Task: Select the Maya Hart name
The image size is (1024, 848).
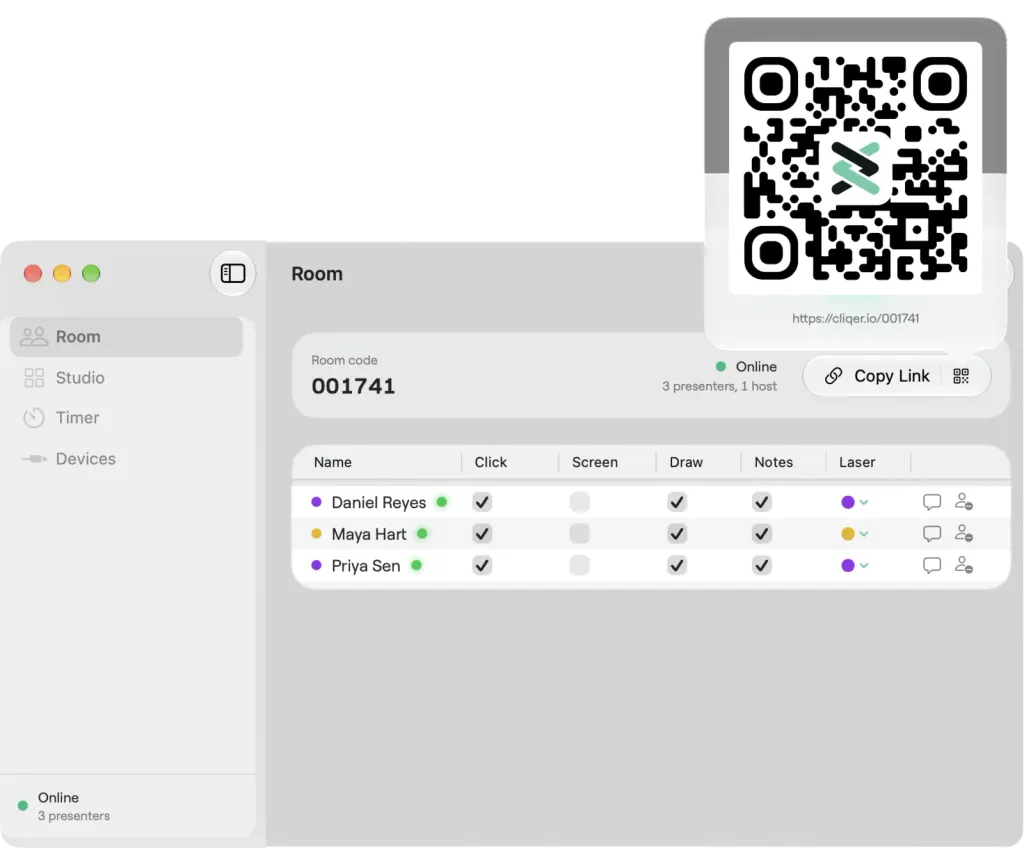Action: click(x=369, y=534)
